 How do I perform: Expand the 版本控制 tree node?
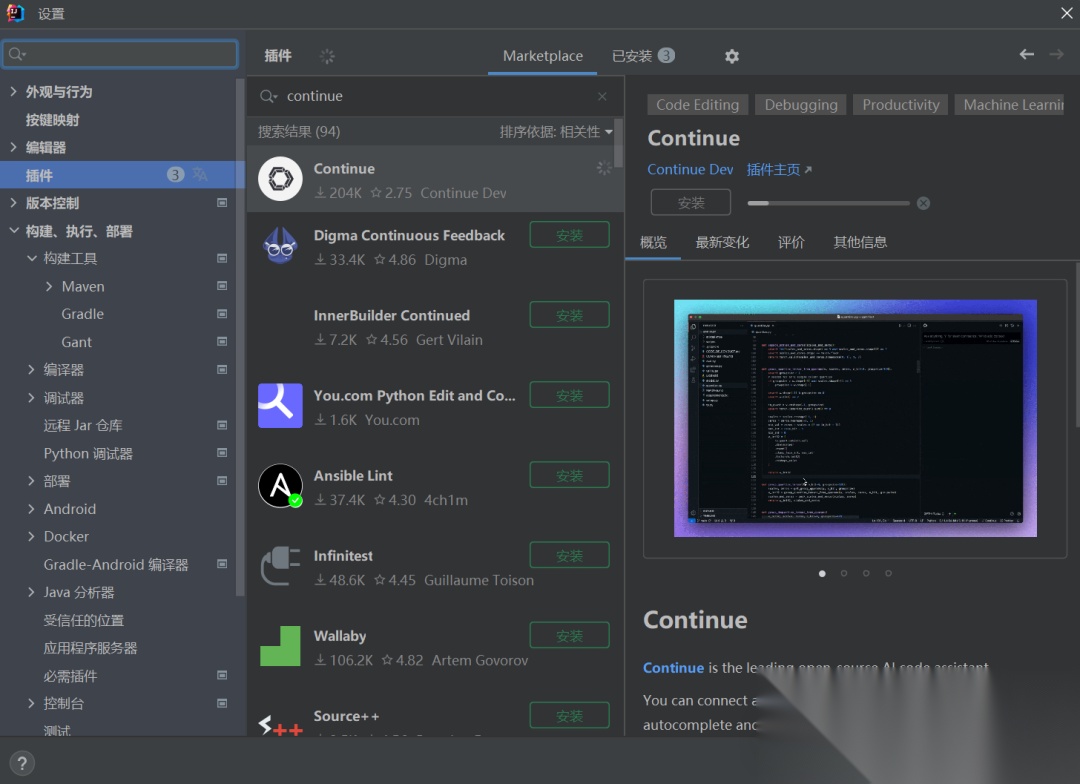(x=13, y=202)
